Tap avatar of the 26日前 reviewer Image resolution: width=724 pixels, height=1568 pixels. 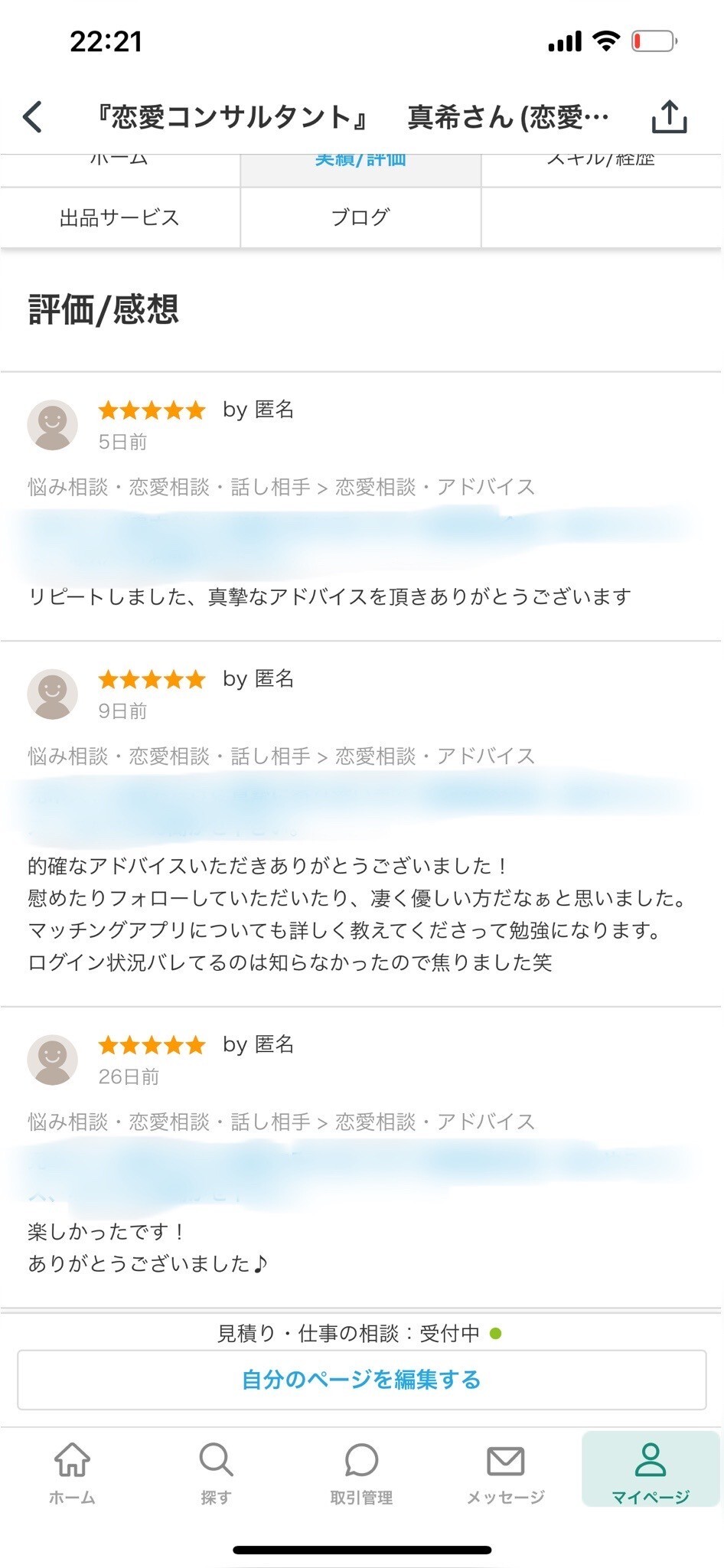(53, 1060)
